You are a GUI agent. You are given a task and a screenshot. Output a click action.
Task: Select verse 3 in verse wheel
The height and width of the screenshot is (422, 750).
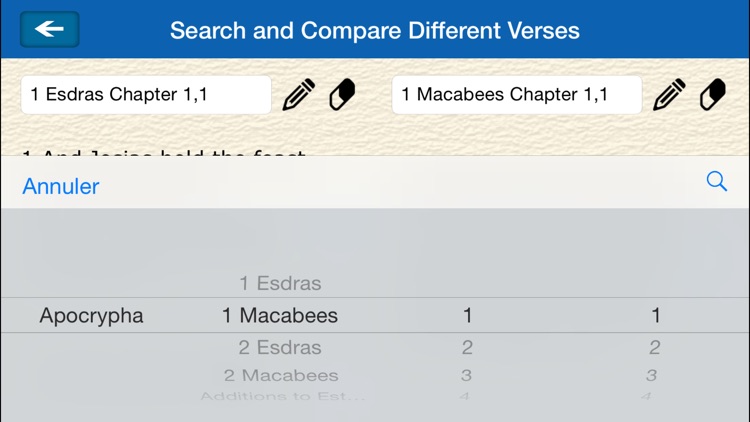[651, 375]
